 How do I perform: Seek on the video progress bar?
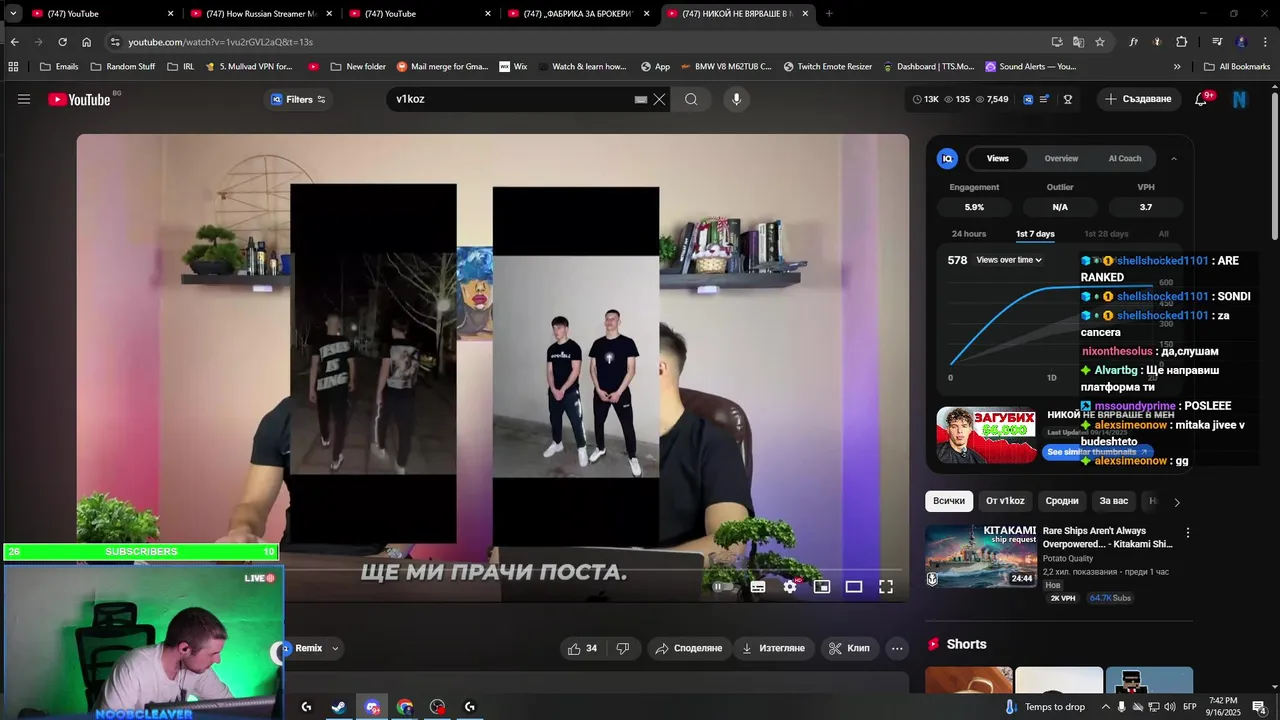coord(493,569)
